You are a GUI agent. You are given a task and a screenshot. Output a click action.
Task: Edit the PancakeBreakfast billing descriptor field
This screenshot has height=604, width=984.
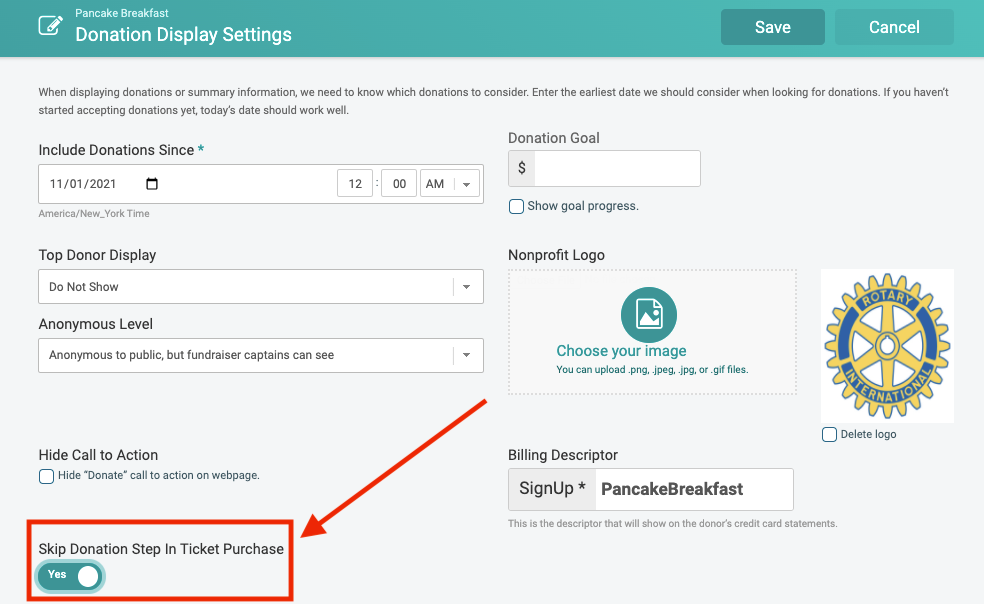click(694, 489)
